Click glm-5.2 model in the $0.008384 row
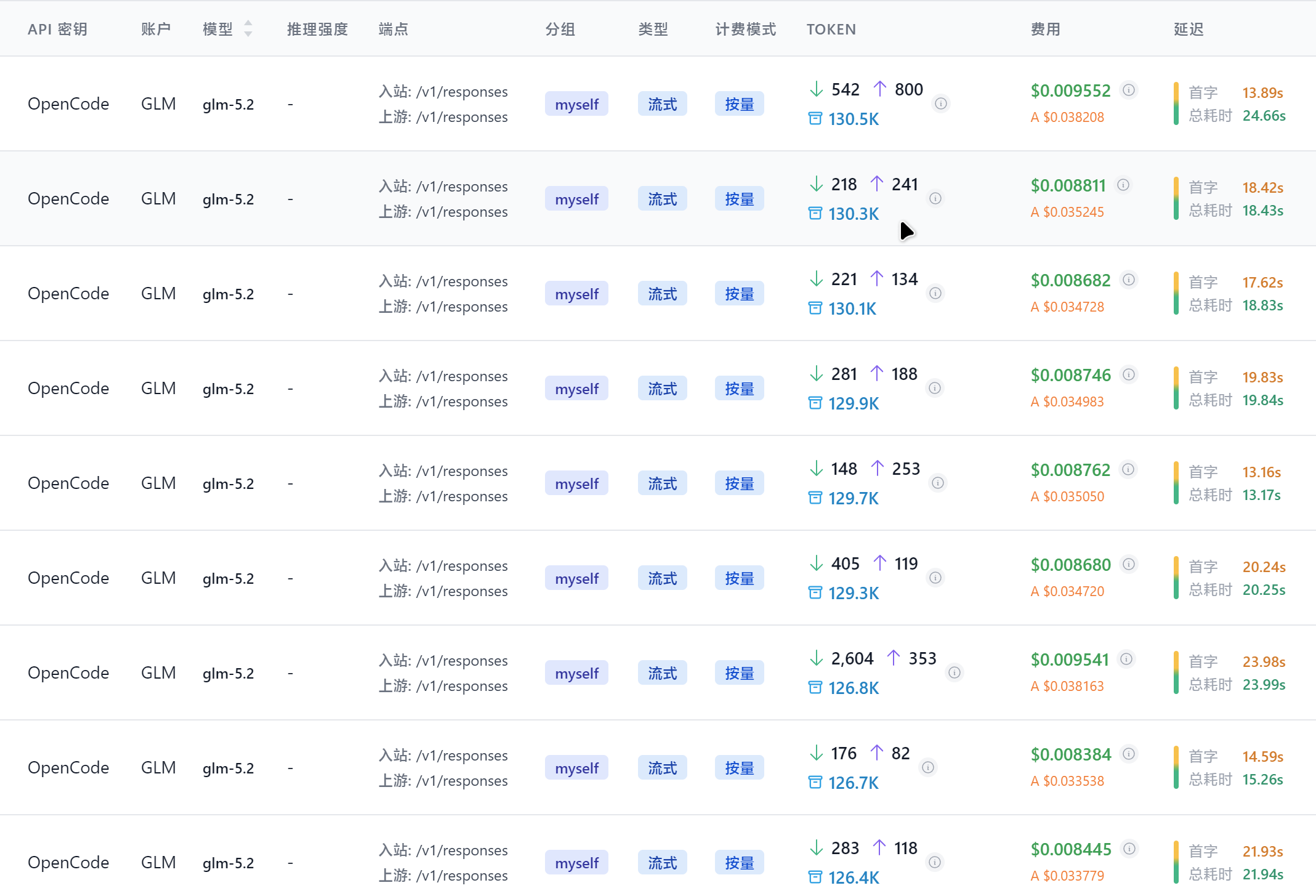This screenshot has height=896, width=1316. (228, 768)
